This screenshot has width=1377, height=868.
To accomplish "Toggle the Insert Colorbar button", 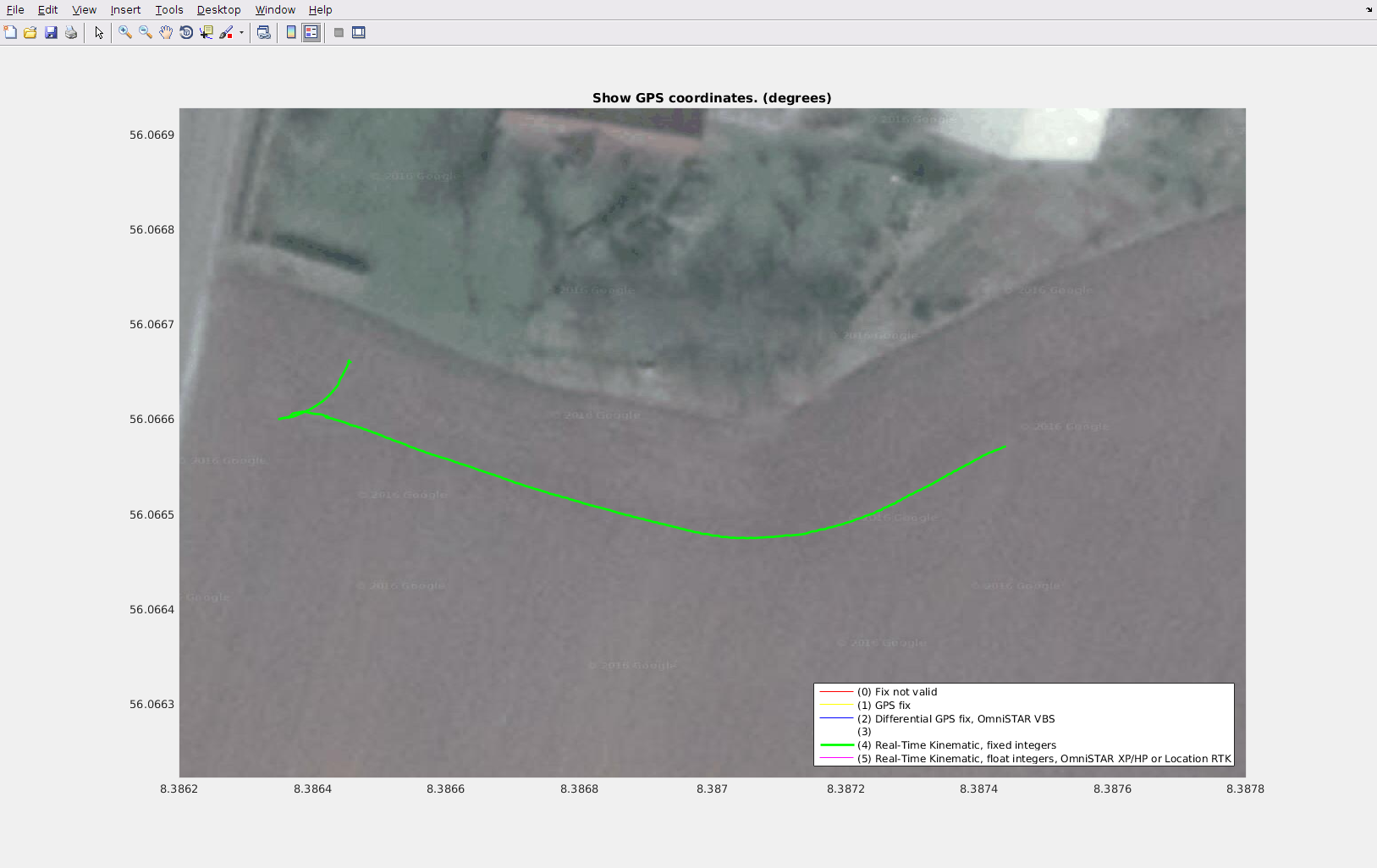I will (x=291, y=32).
